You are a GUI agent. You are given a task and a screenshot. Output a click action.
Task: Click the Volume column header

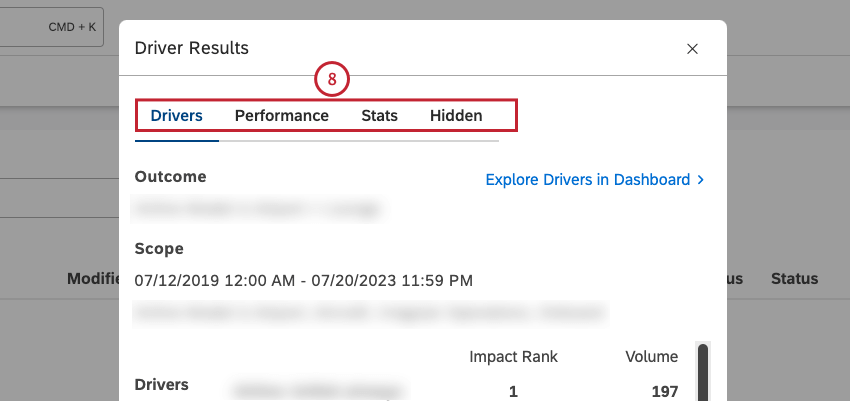[x=652, y=357]
